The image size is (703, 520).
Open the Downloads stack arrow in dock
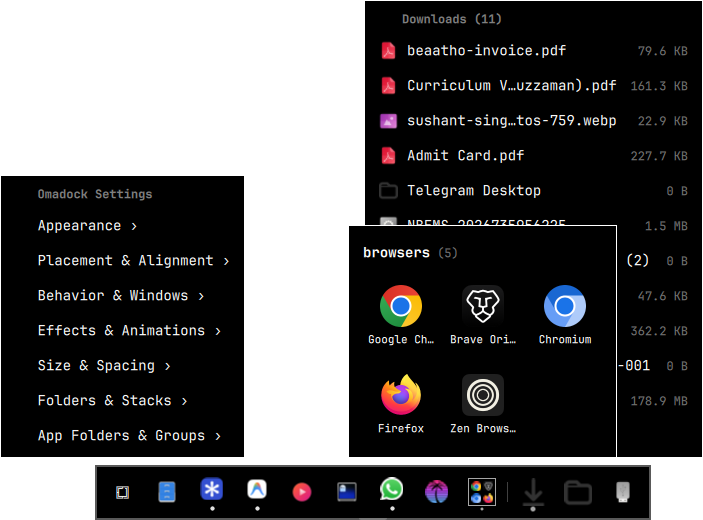coord(533,492)
